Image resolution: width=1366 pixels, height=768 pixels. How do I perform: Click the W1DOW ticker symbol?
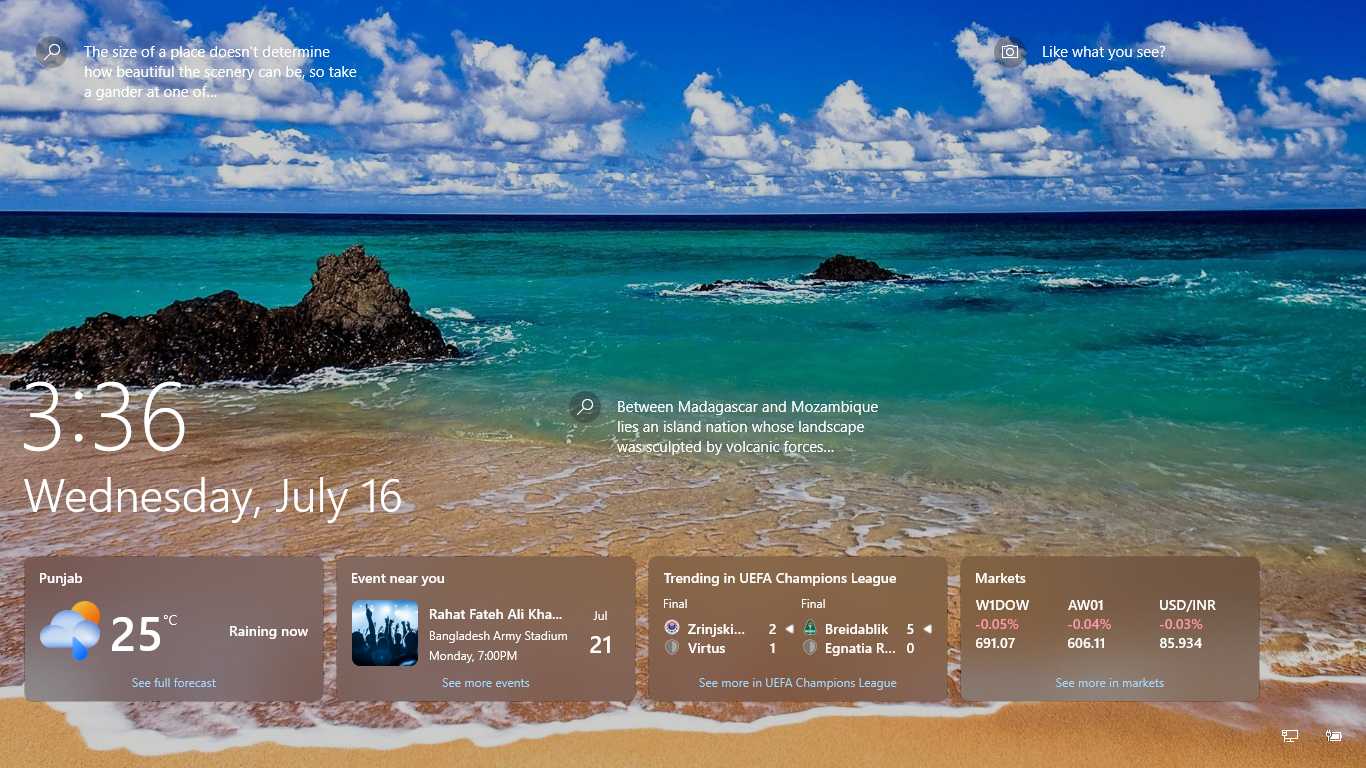[1002, 605]
